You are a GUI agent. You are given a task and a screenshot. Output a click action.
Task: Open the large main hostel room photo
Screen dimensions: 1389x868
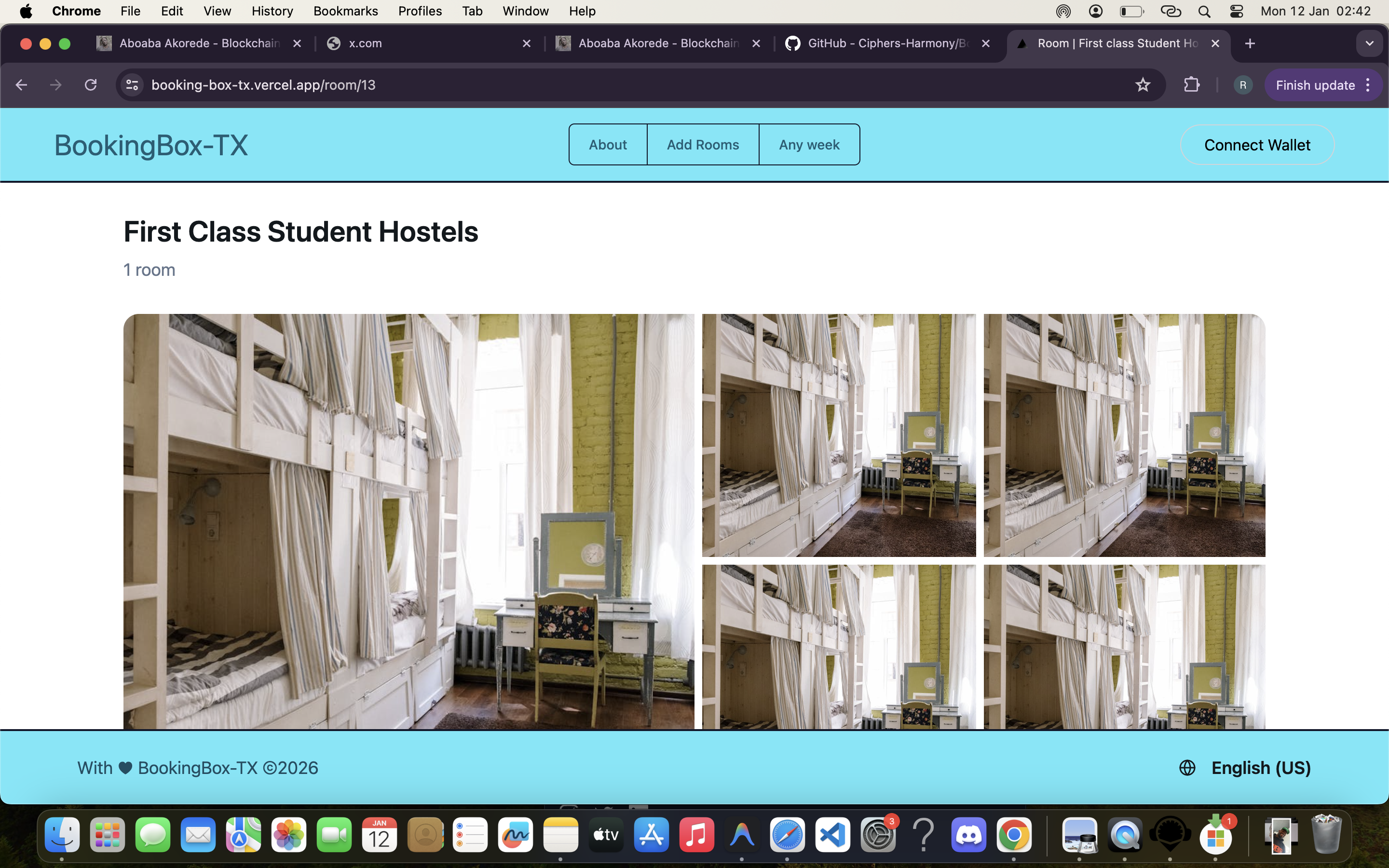pos(408,520)
